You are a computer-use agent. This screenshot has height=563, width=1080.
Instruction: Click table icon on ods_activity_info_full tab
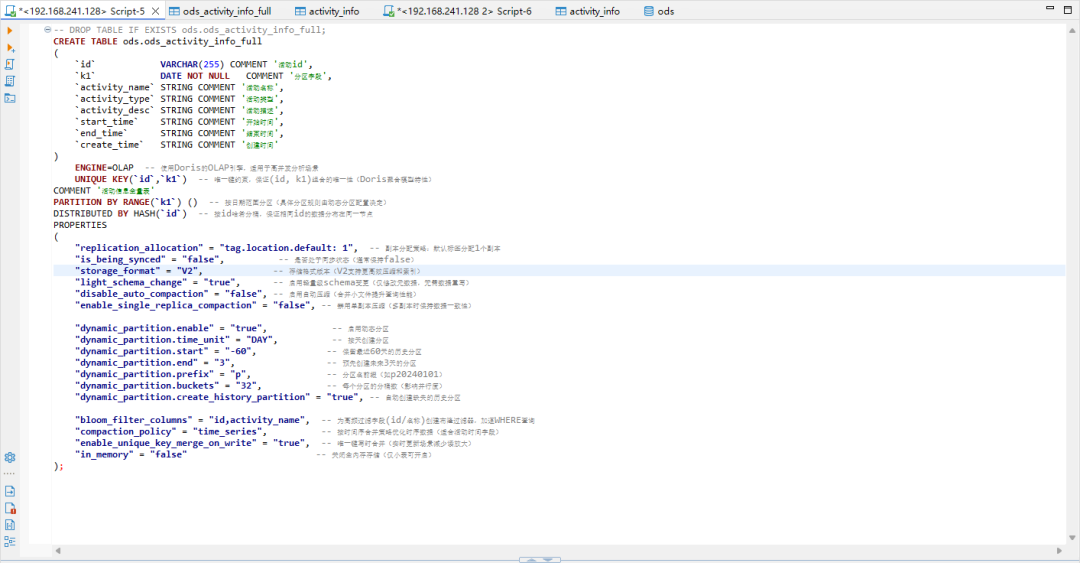174,11
